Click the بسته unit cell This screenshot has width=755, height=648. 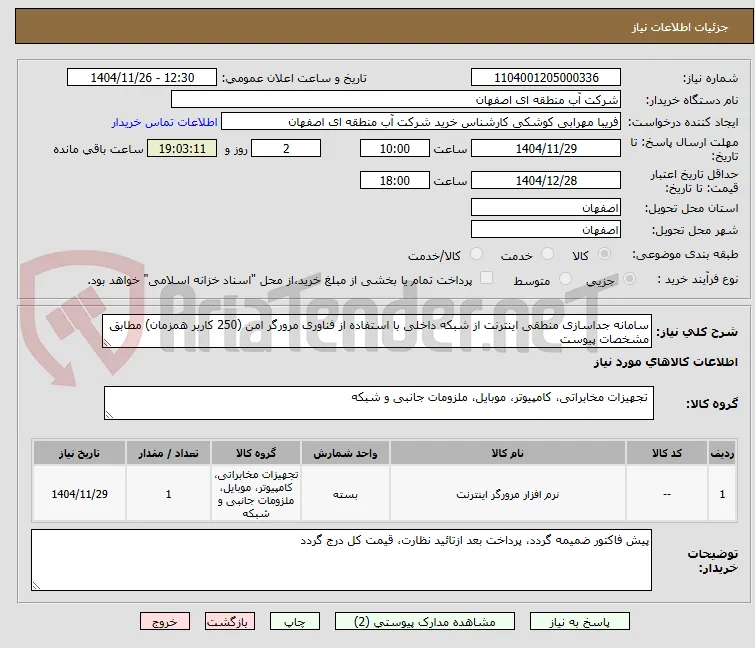tap(346, 494)
